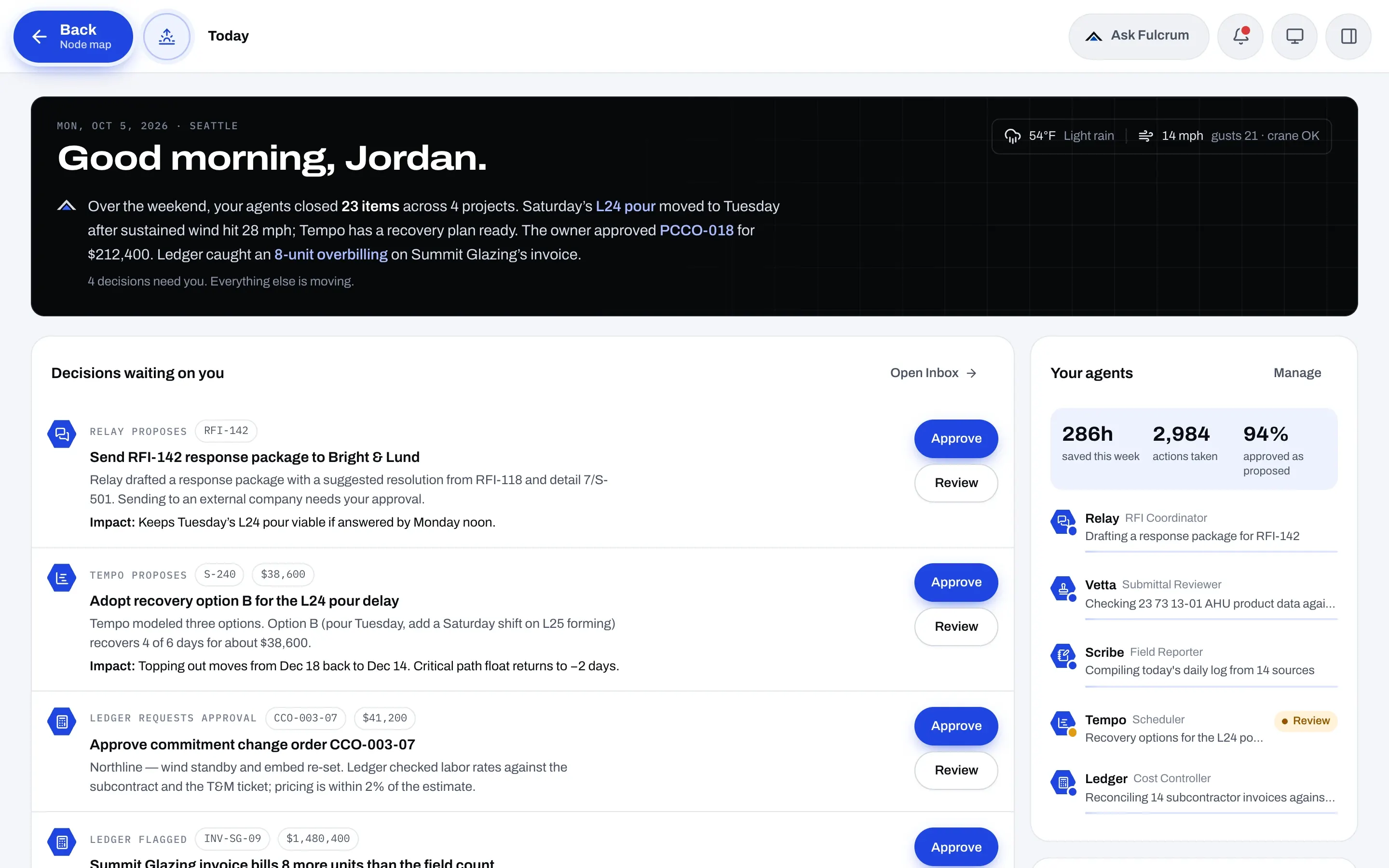Click the monitor display icon
This screenshot has height=868, width=1389.
click(1294, 37)
